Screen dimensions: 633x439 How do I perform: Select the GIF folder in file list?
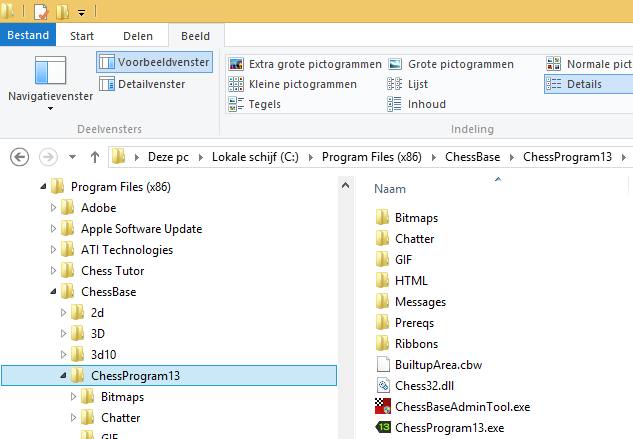[x=394, y=260]
